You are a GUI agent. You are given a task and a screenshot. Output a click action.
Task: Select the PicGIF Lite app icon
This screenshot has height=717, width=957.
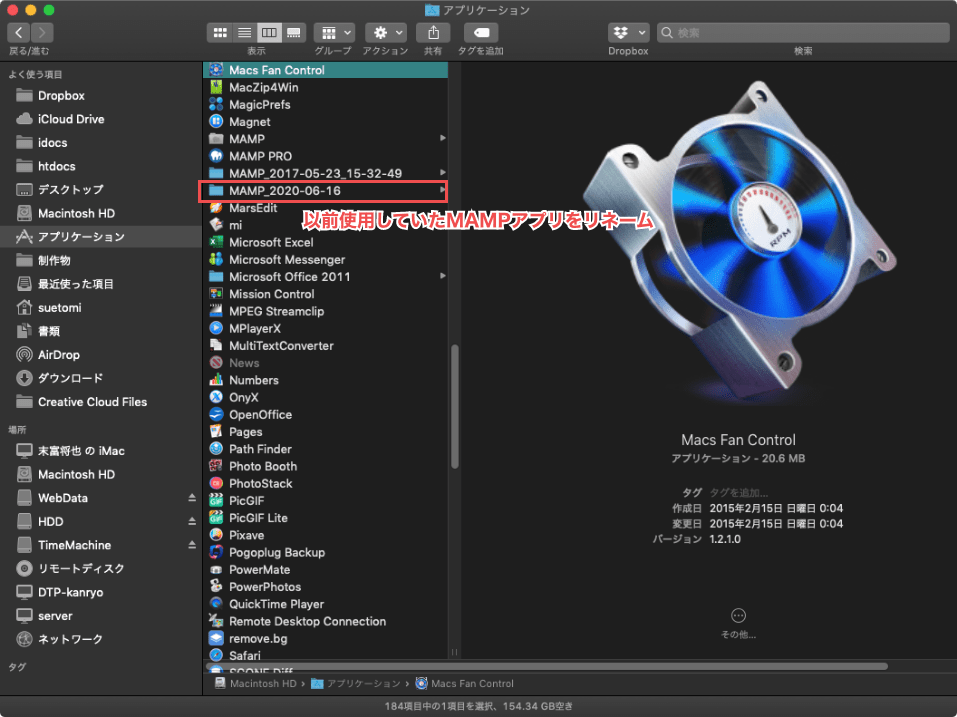[216, 518]
